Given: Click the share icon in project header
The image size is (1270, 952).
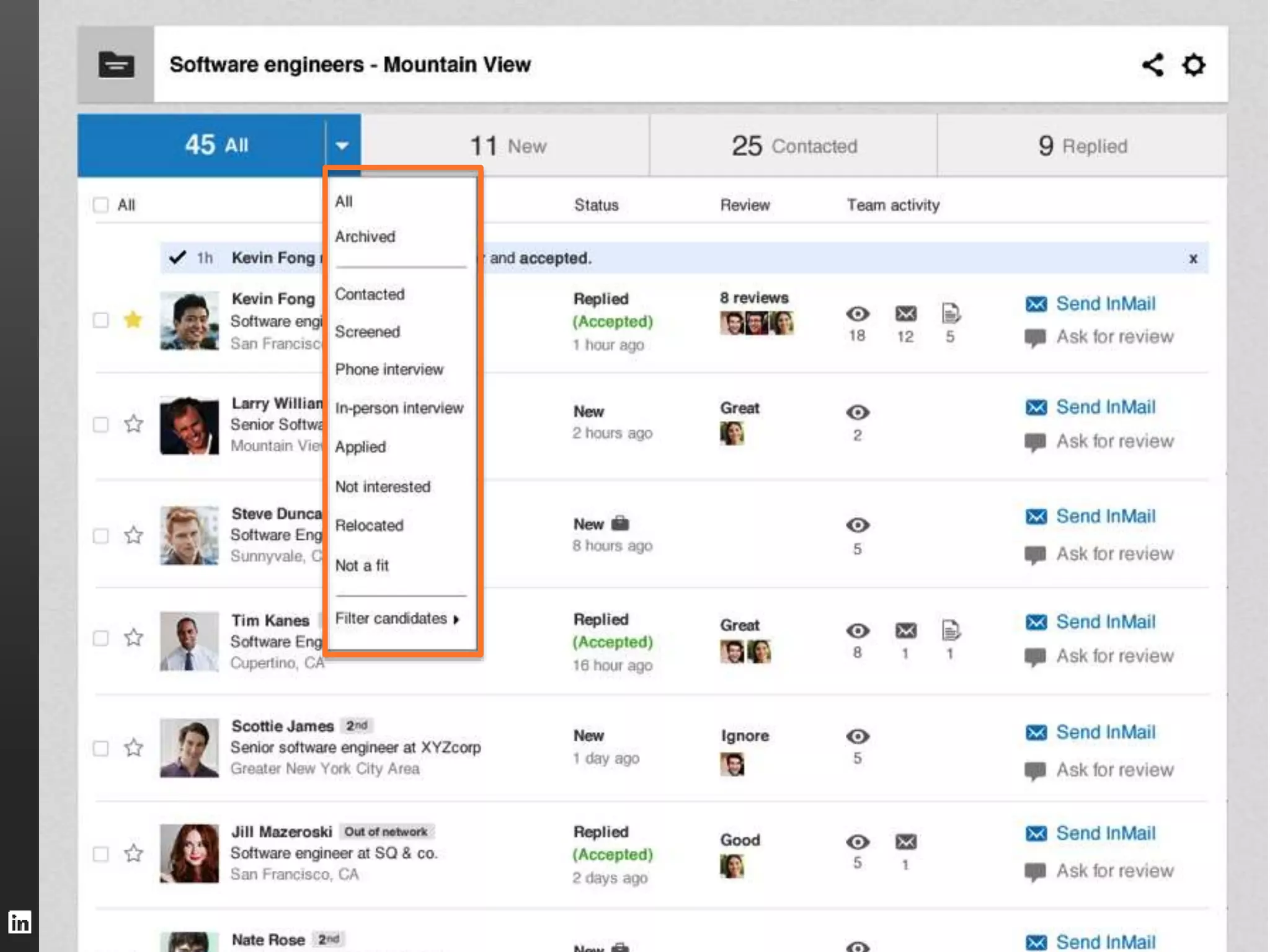Looking at the screenshot, I should click(1152, 64).
